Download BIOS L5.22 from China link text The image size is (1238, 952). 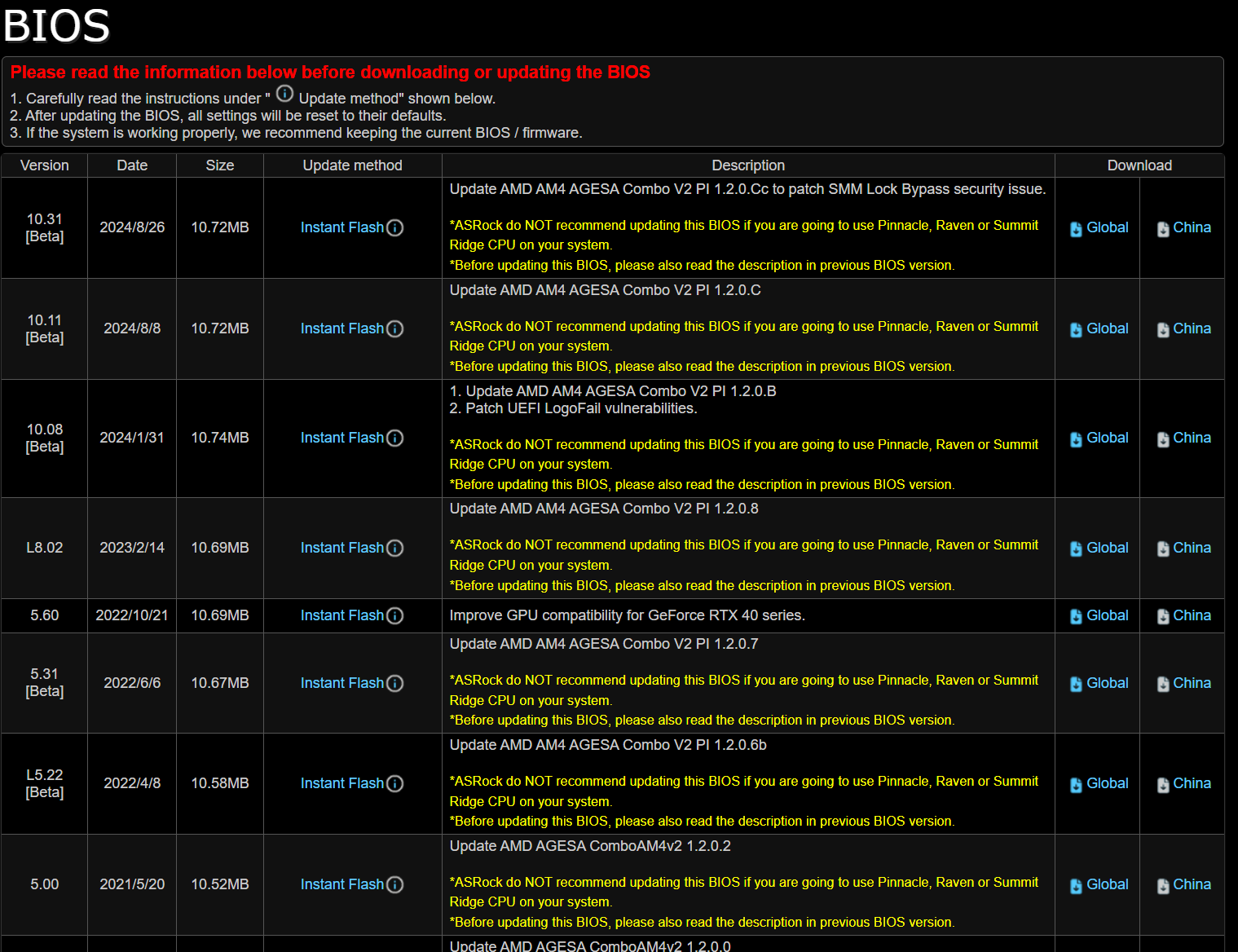click(1192, 783)
